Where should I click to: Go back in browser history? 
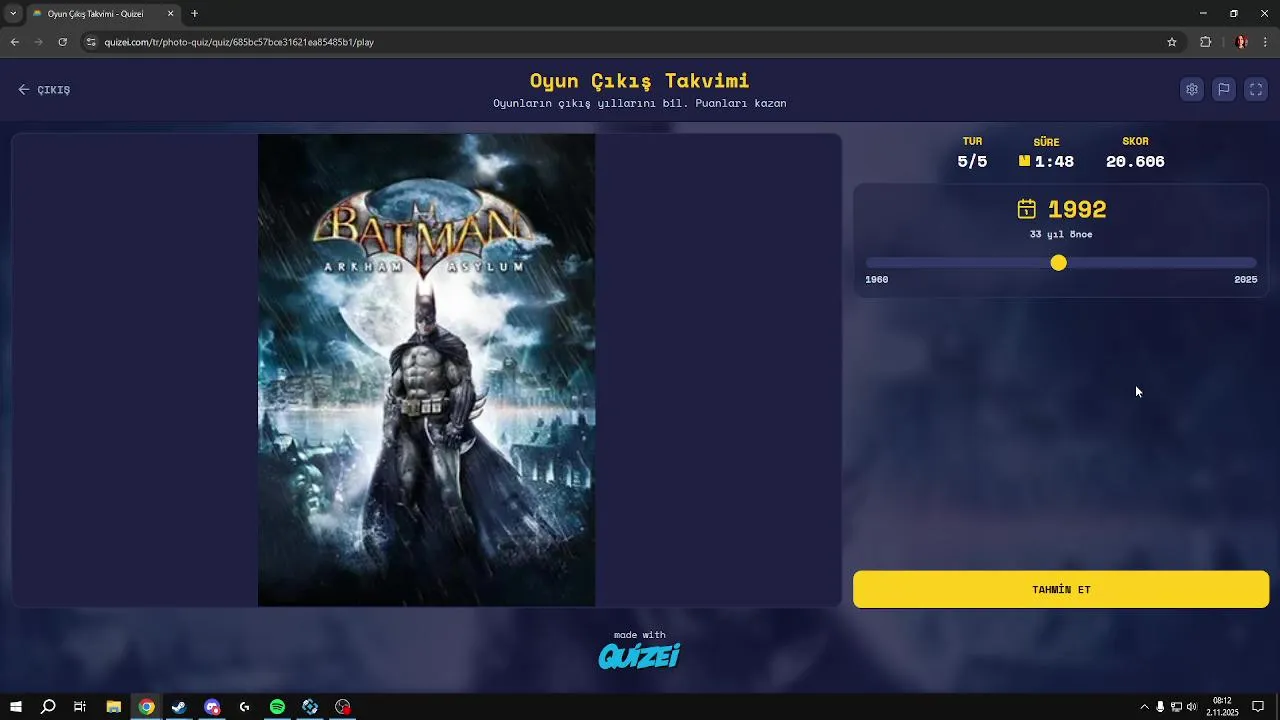[x=14, y=42]
